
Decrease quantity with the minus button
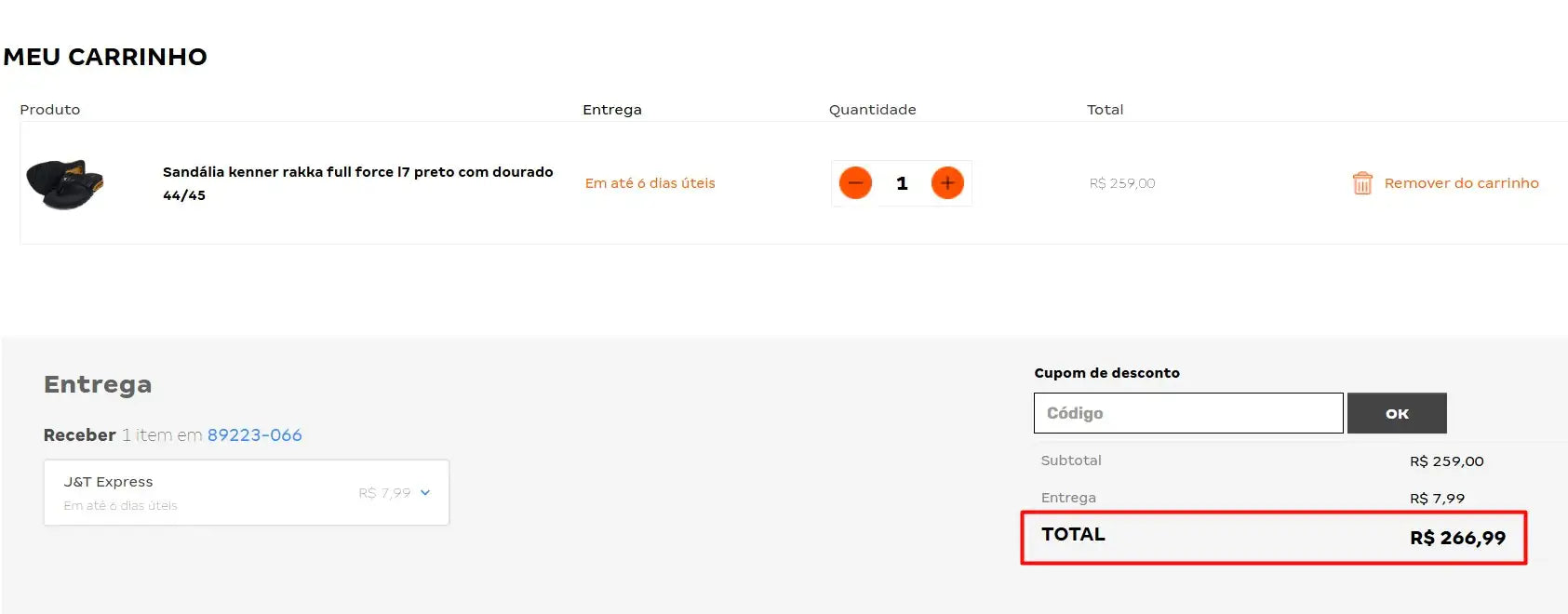[855, 183]
